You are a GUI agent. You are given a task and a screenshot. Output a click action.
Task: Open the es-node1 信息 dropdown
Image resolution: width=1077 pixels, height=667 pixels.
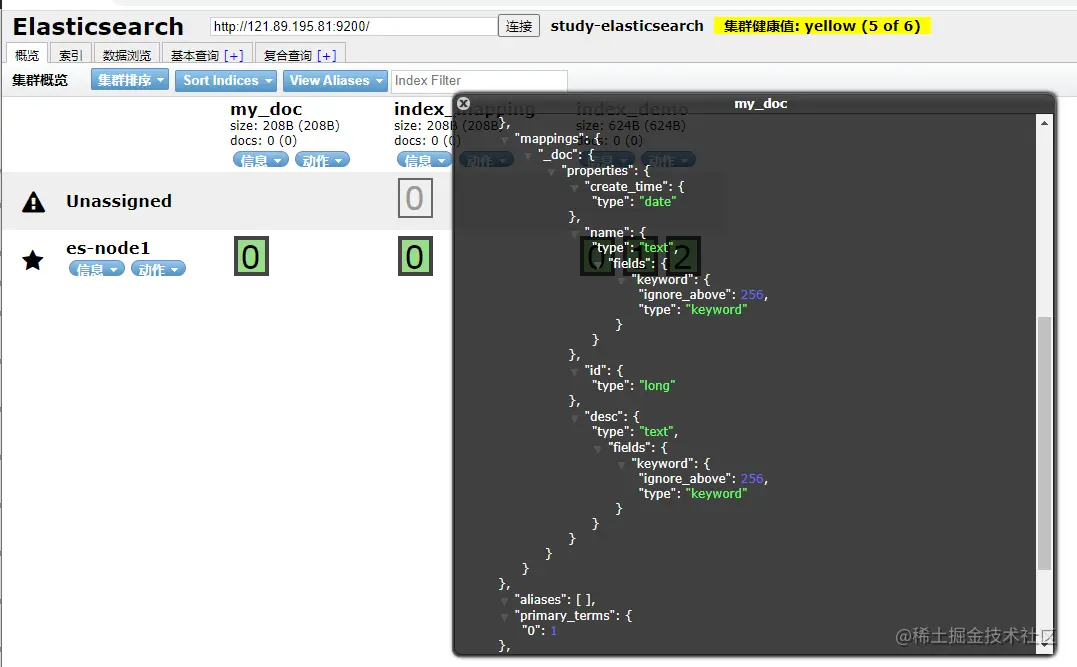(x=97, y=269)
